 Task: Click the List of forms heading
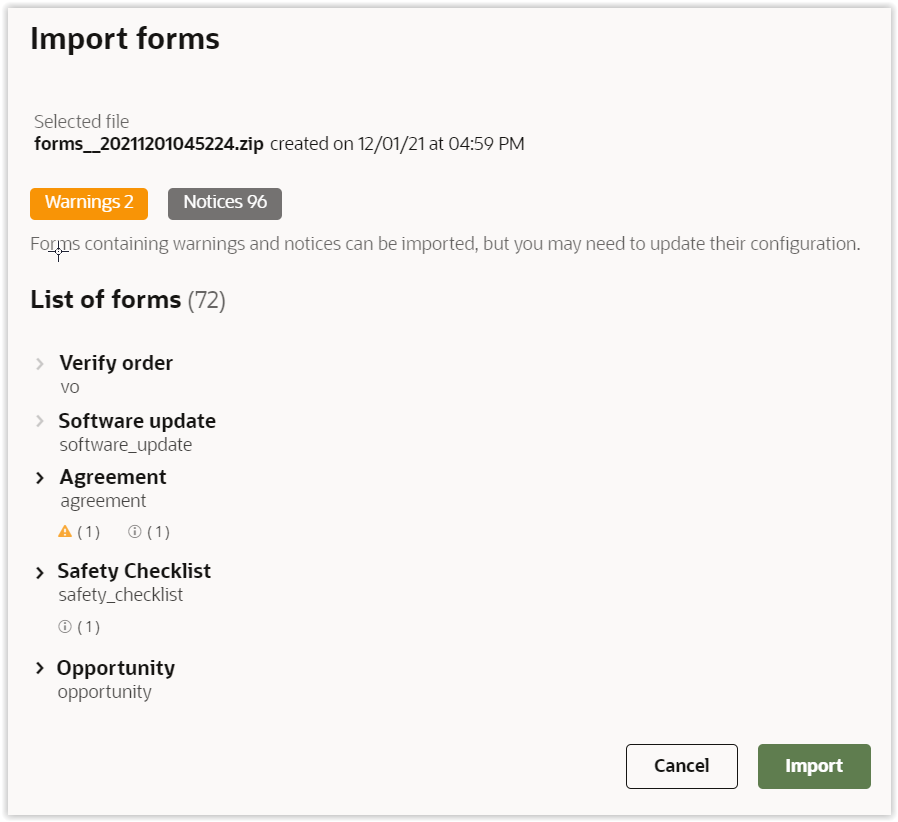point(106,299)
